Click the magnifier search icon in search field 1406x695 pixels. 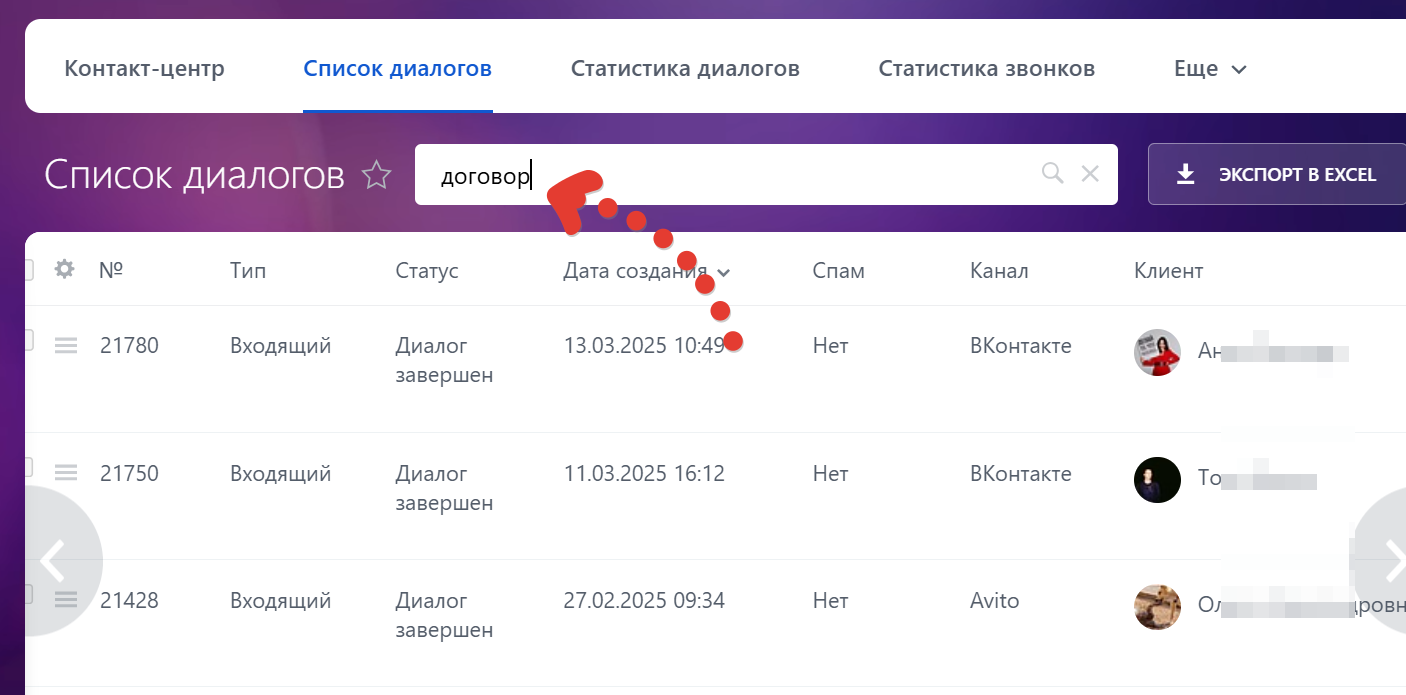[x=1052, y=174]
